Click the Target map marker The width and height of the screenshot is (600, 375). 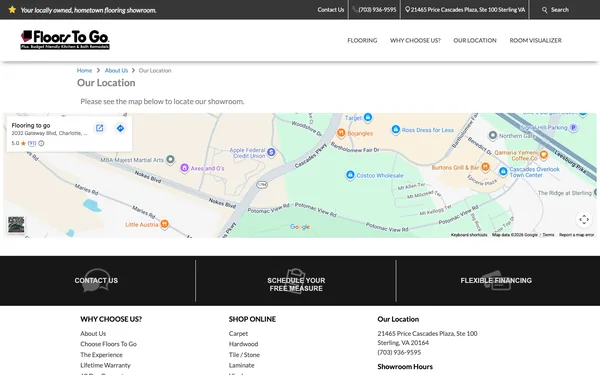[368, 117]
